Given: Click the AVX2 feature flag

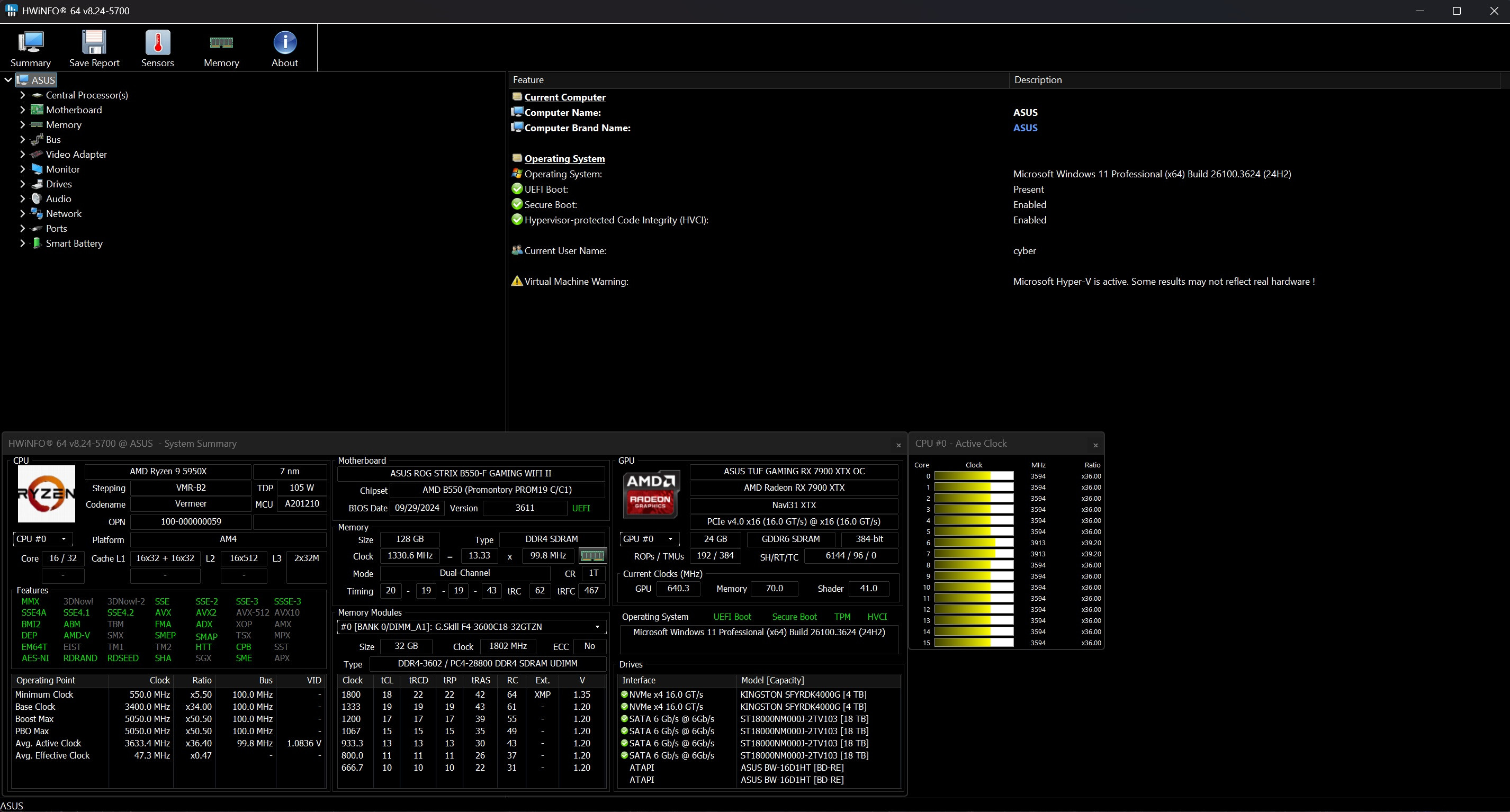Looking at the screenshot, I should 206,613.
